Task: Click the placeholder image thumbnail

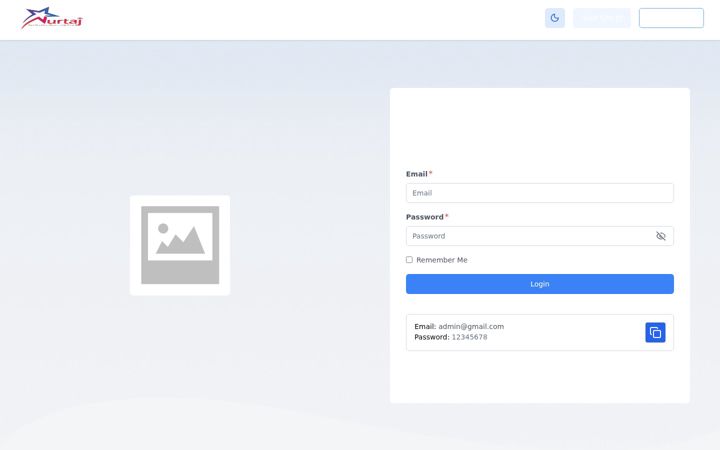Action: (180, 245)
